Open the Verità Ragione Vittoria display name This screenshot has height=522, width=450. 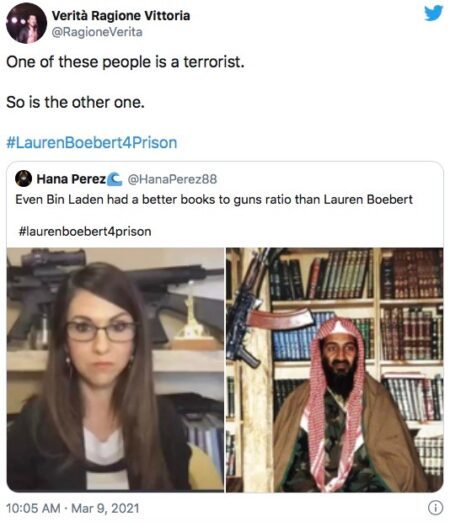(x=121, y=16)
